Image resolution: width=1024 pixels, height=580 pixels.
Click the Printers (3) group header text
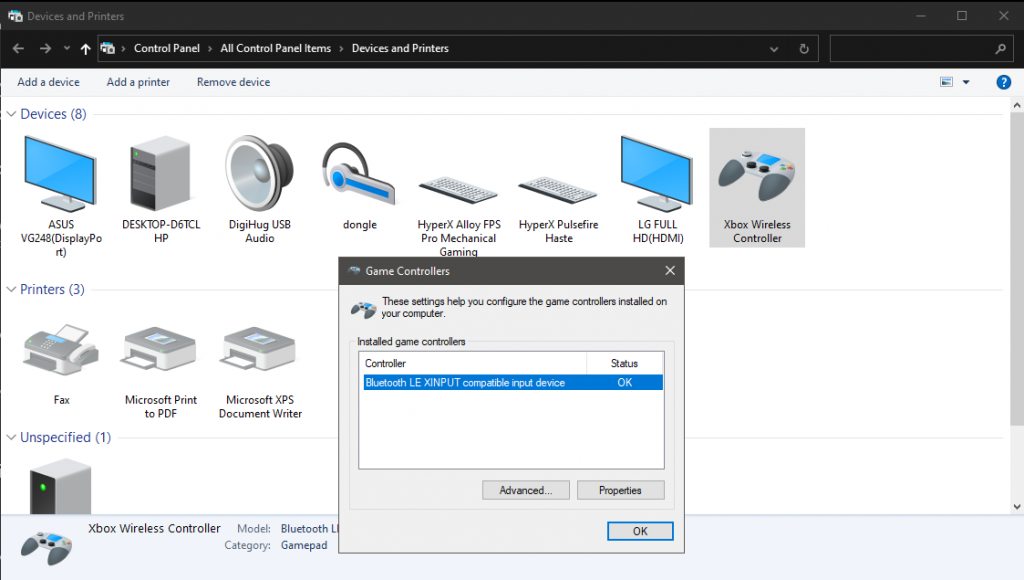[52, 289]
